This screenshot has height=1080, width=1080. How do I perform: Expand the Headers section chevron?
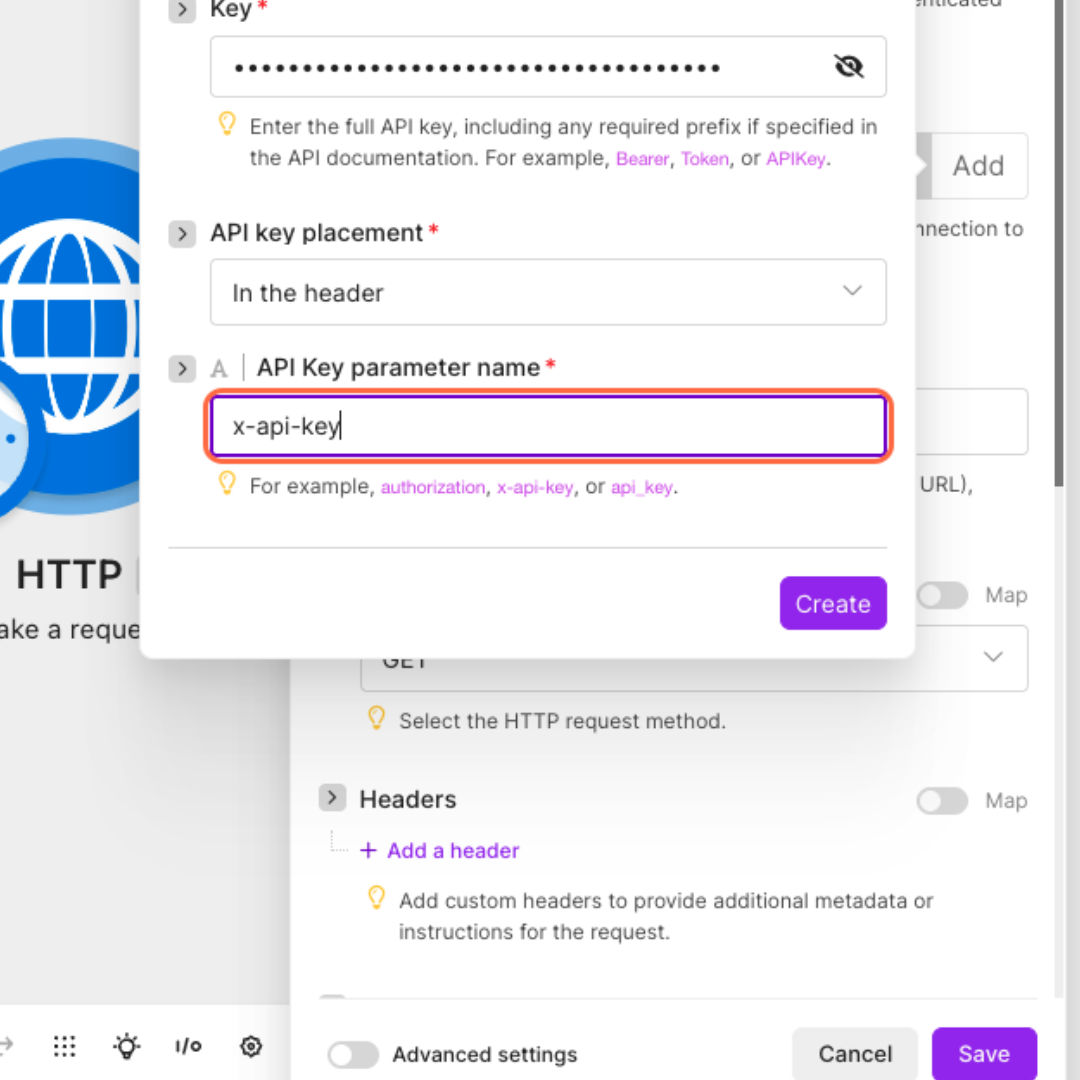[332, 798]
